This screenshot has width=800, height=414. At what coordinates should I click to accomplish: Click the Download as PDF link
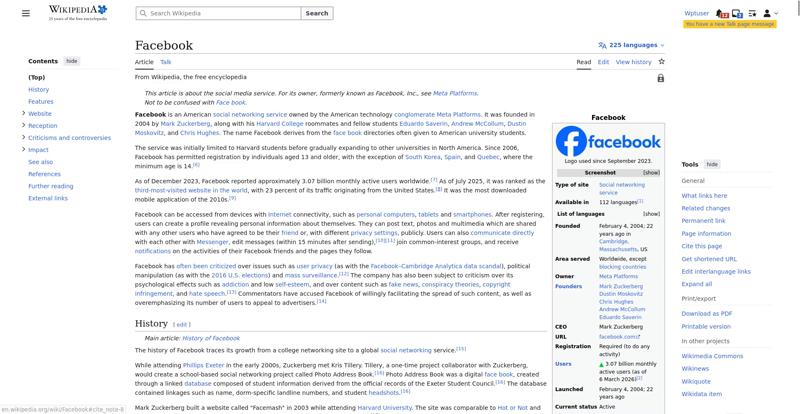point(706,314)
